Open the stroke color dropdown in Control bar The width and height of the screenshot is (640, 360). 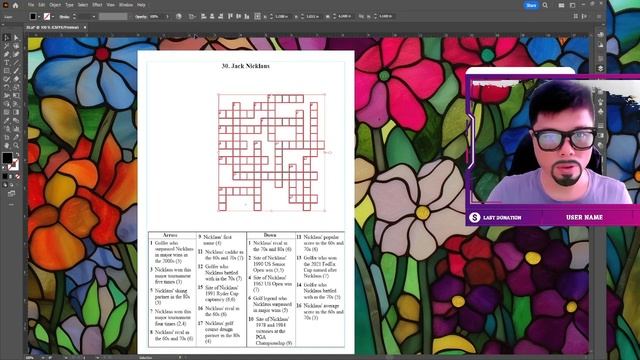(53, 16)
